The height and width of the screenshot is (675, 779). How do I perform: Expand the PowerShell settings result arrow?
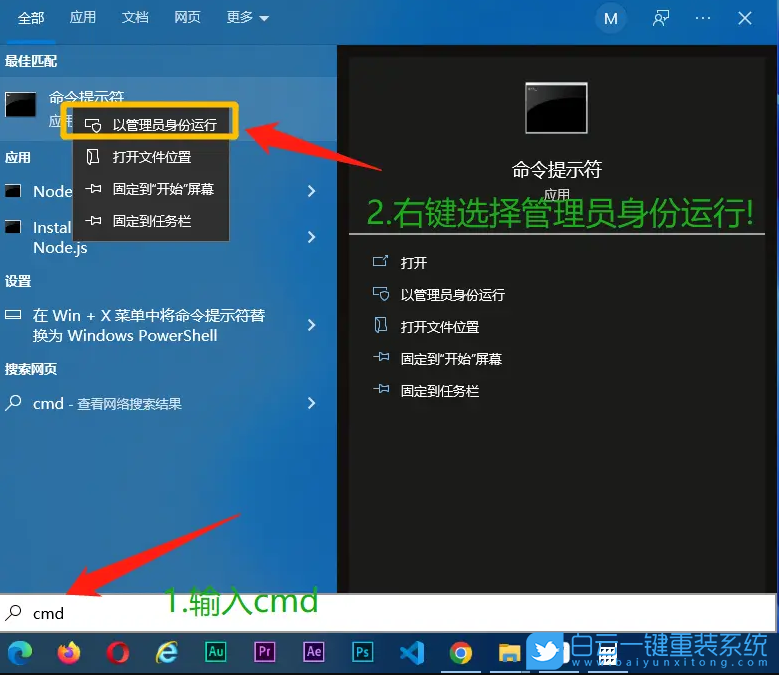(312, 325)
